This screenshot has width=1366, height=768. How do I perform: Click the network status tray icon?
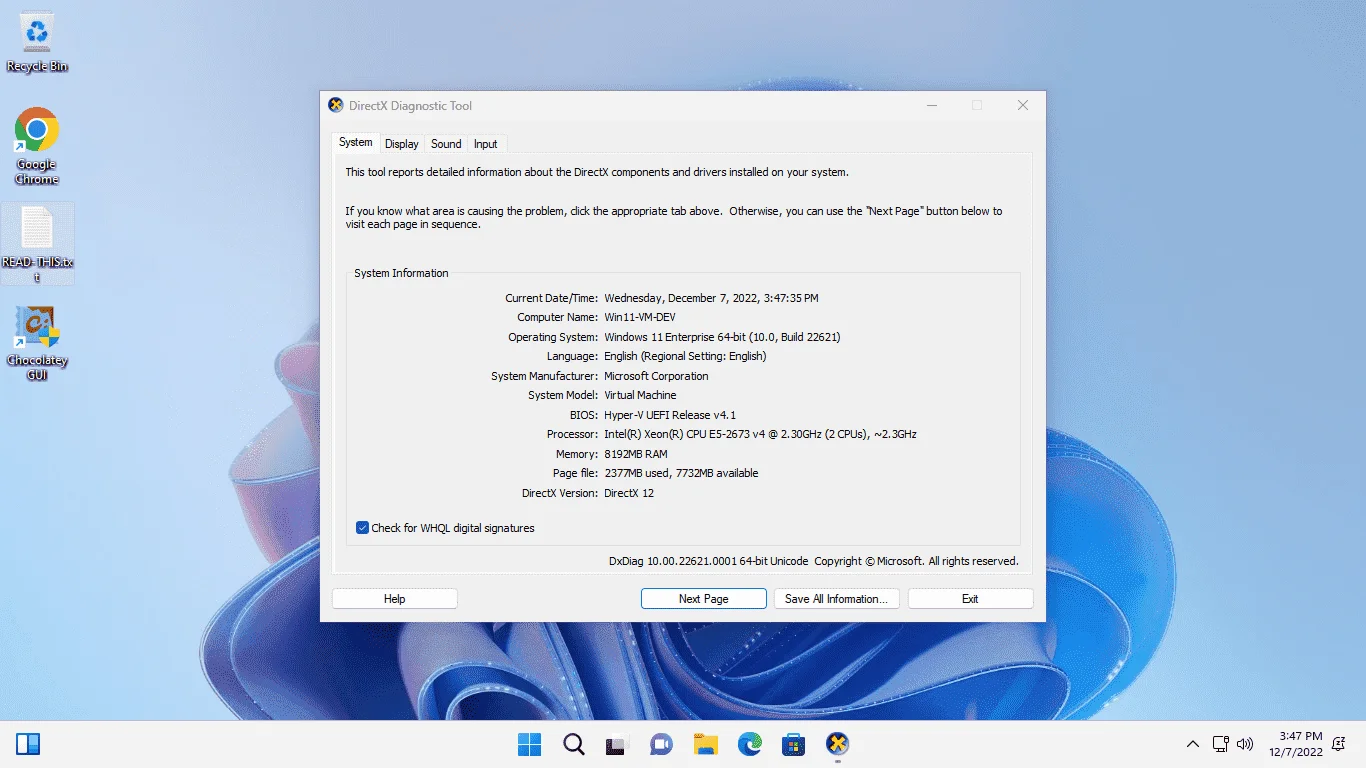pos(1221,744)
